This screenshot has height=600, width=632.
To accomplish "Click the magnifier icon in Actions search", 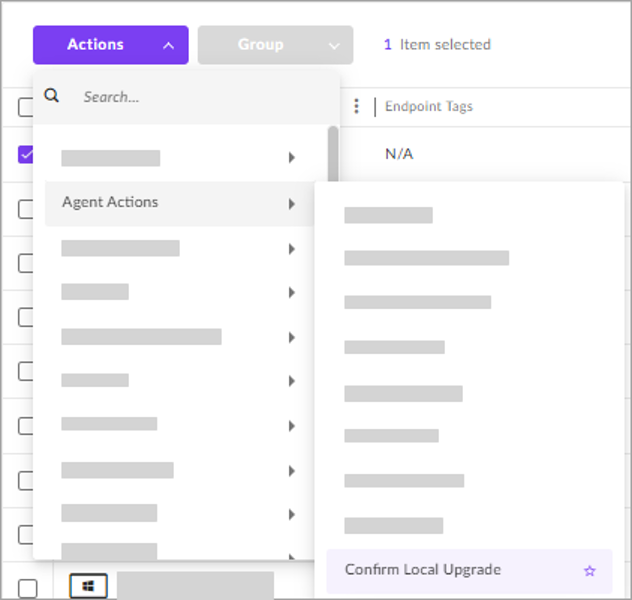I will 52,96.
